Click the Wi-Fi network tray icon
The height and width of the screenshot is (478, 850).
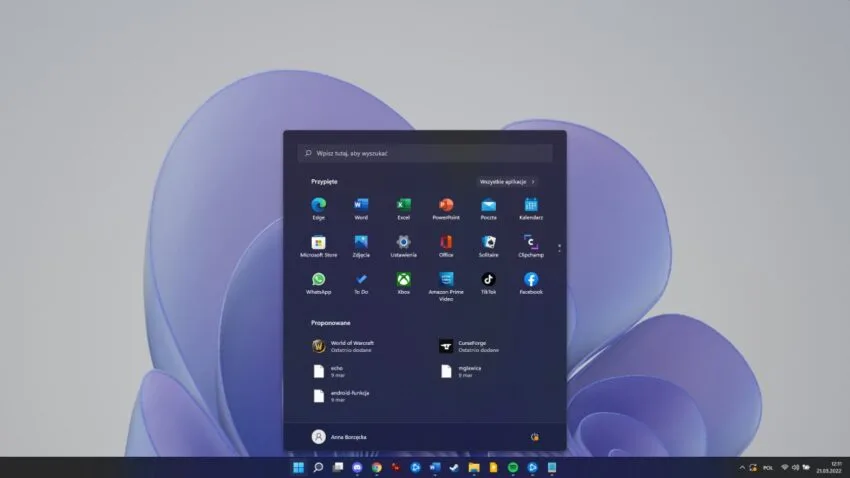(784, 467)
